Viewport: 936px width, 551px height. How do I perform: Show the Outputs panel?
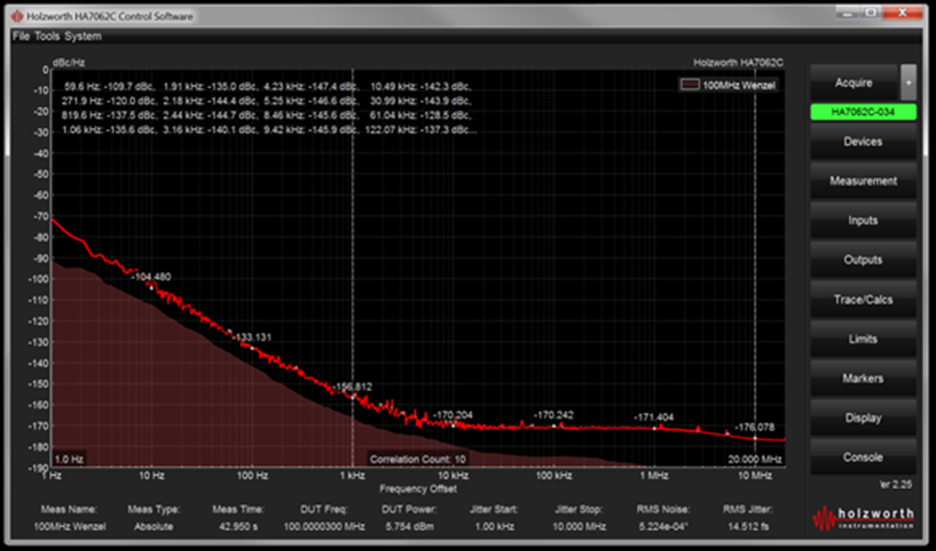pos(862,260)
